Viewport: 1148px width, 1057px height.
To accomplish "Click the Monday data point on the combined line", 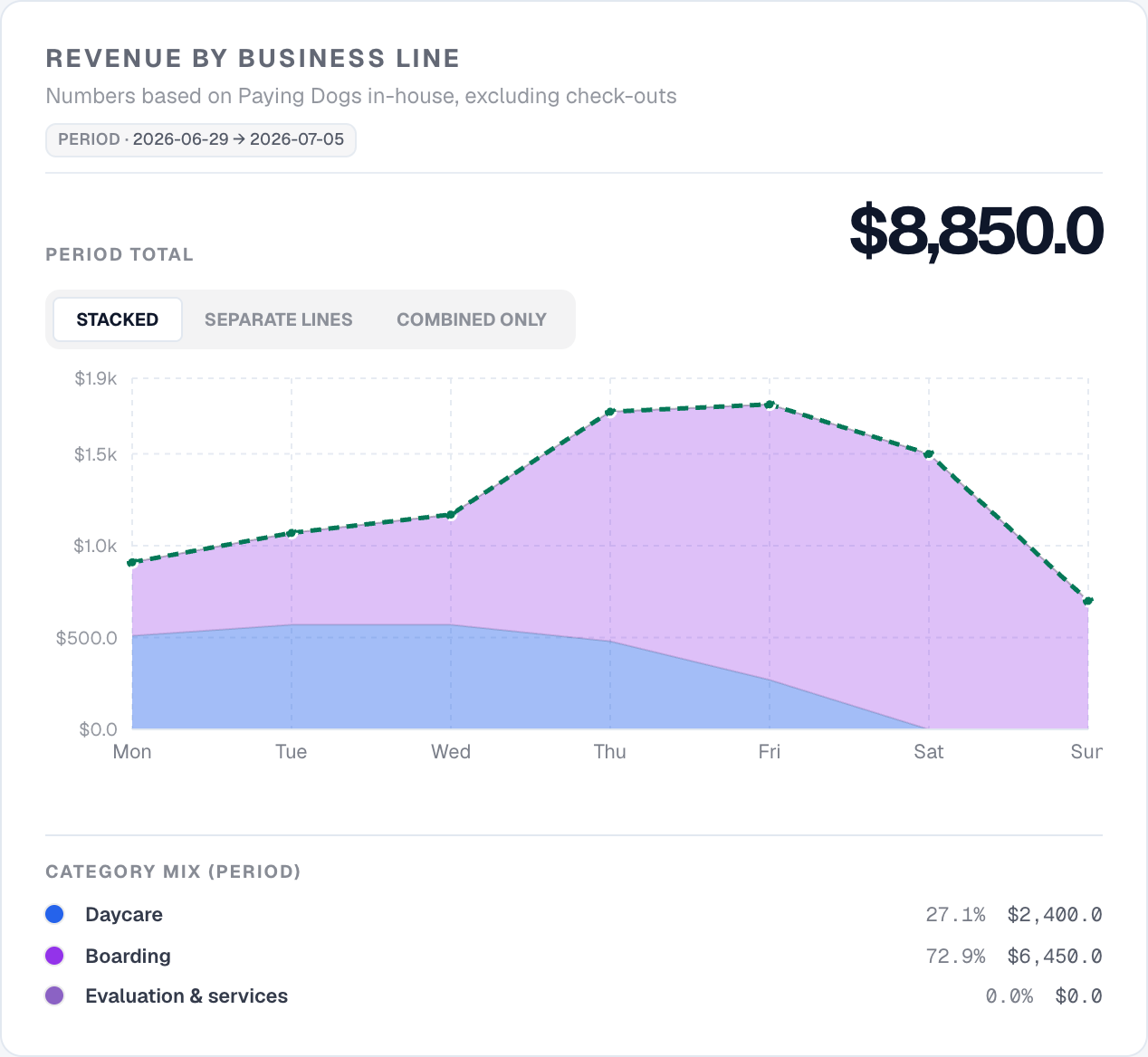I will click(132, 563).
